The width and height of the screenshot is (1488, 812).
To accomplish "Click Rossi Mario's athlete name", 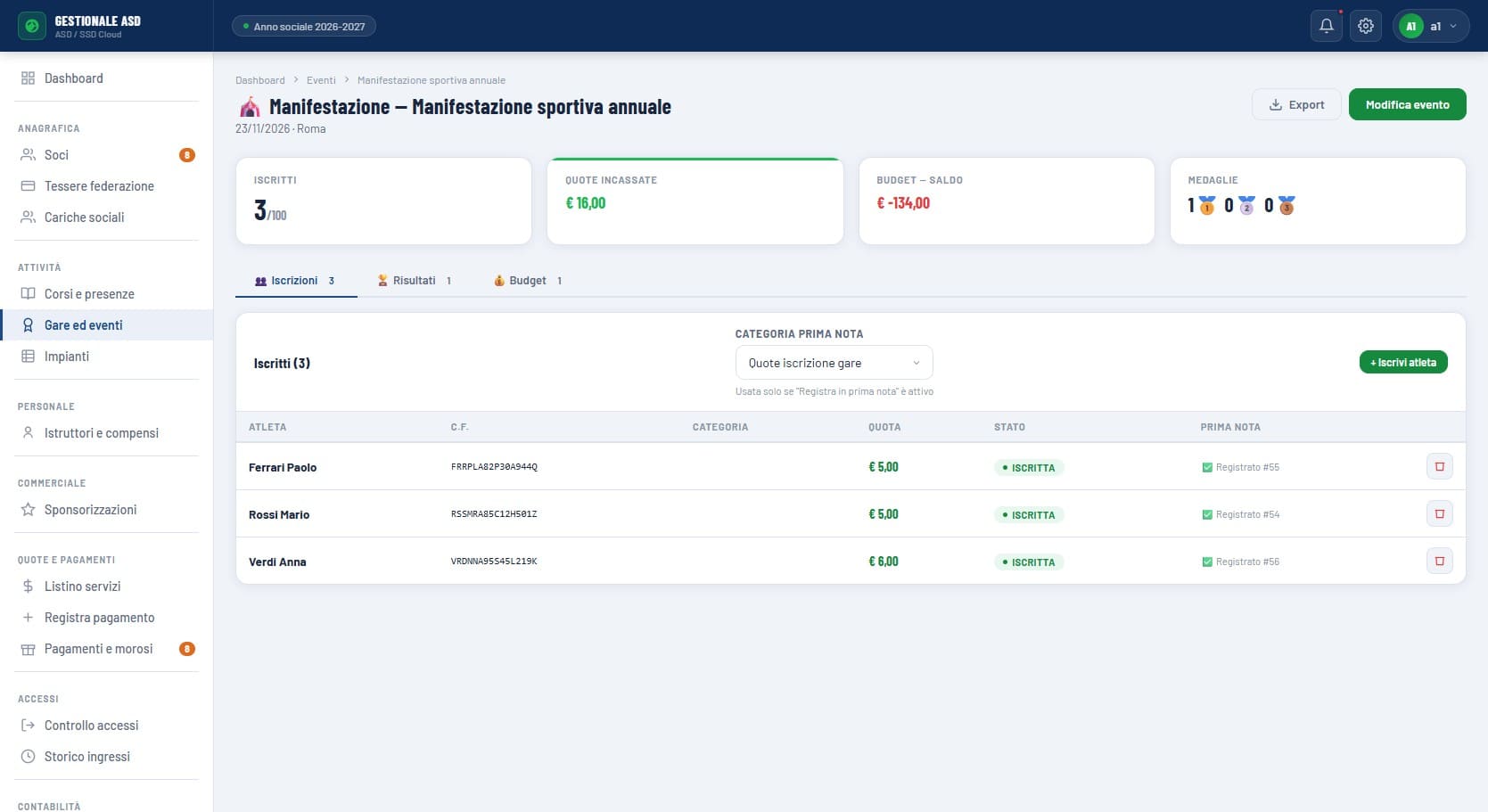I will 279,514.
